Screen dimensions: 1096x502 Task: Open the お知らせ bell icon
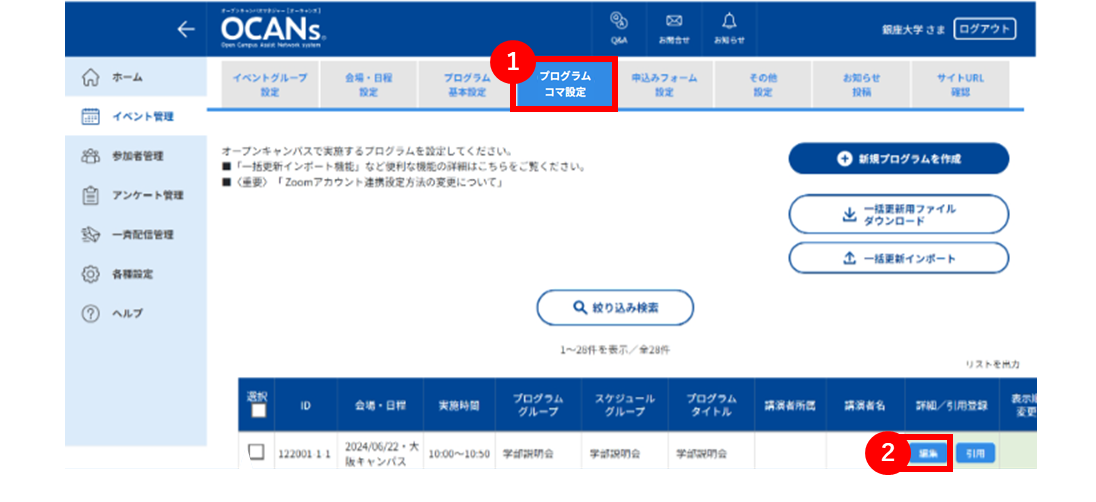729,29
